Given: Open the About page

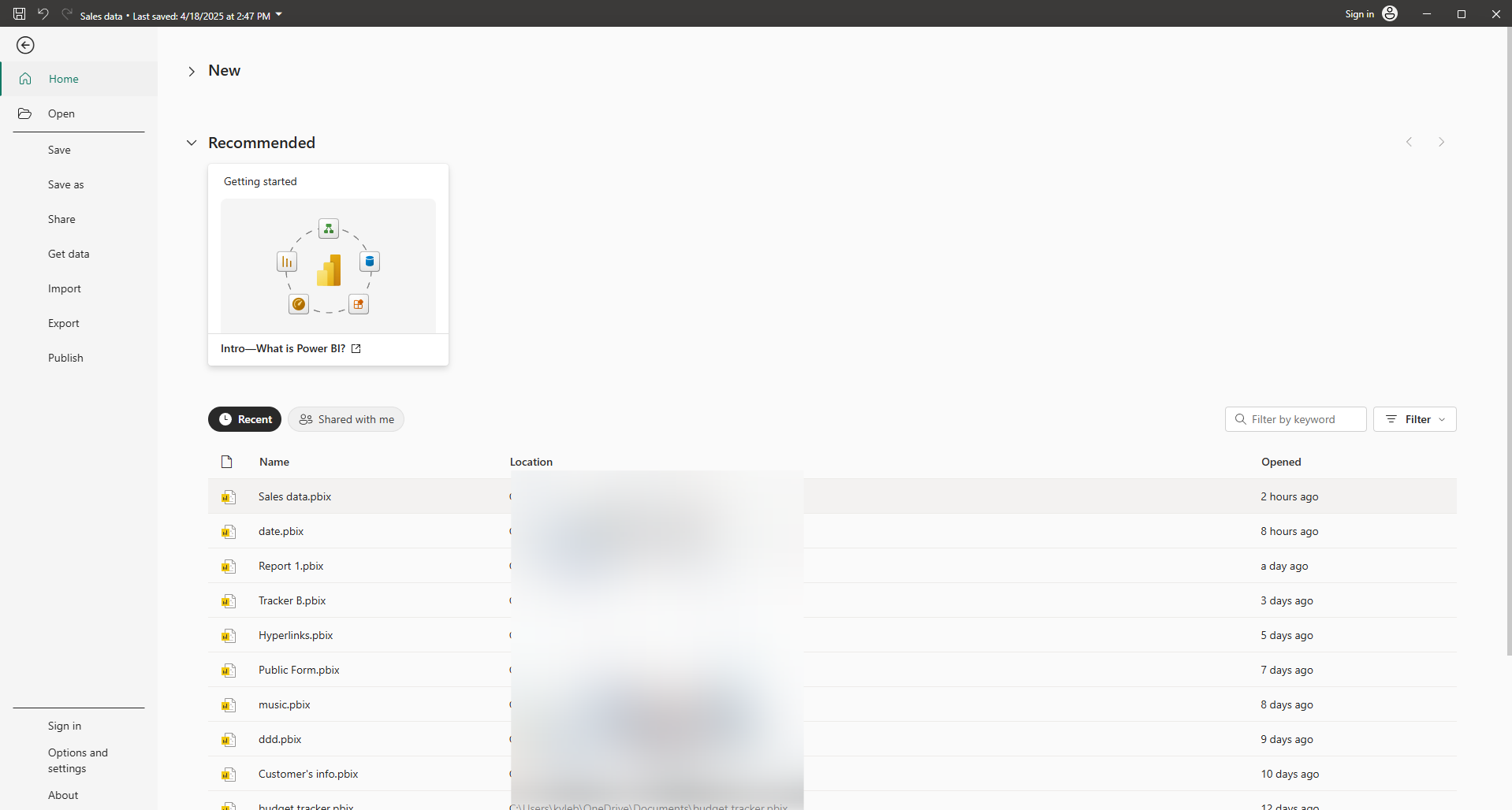Looking at the screenshot, I should [x=63, y=795].
